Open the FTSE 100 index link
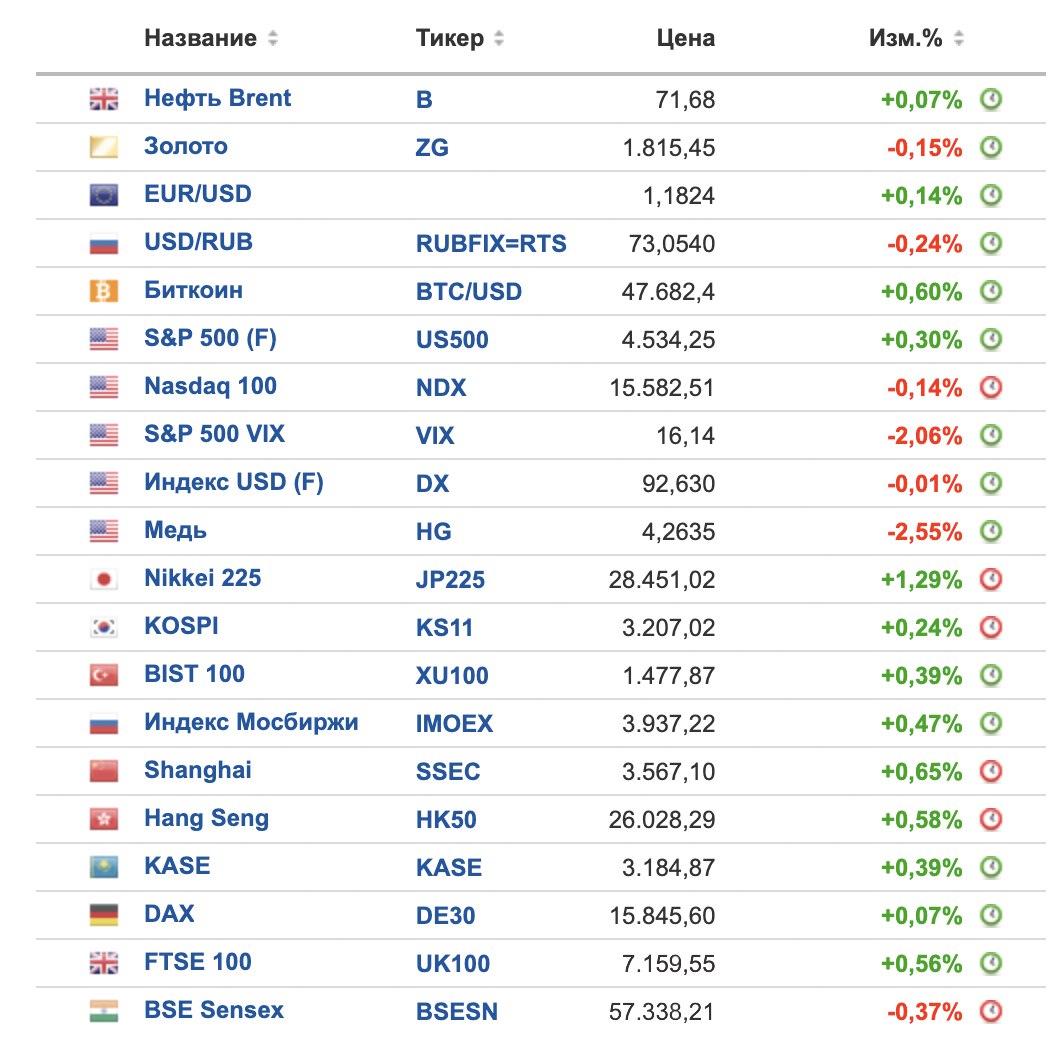Image resolution: width=1058 pixels, height=1044 pixels. click(x=198, y=963)
